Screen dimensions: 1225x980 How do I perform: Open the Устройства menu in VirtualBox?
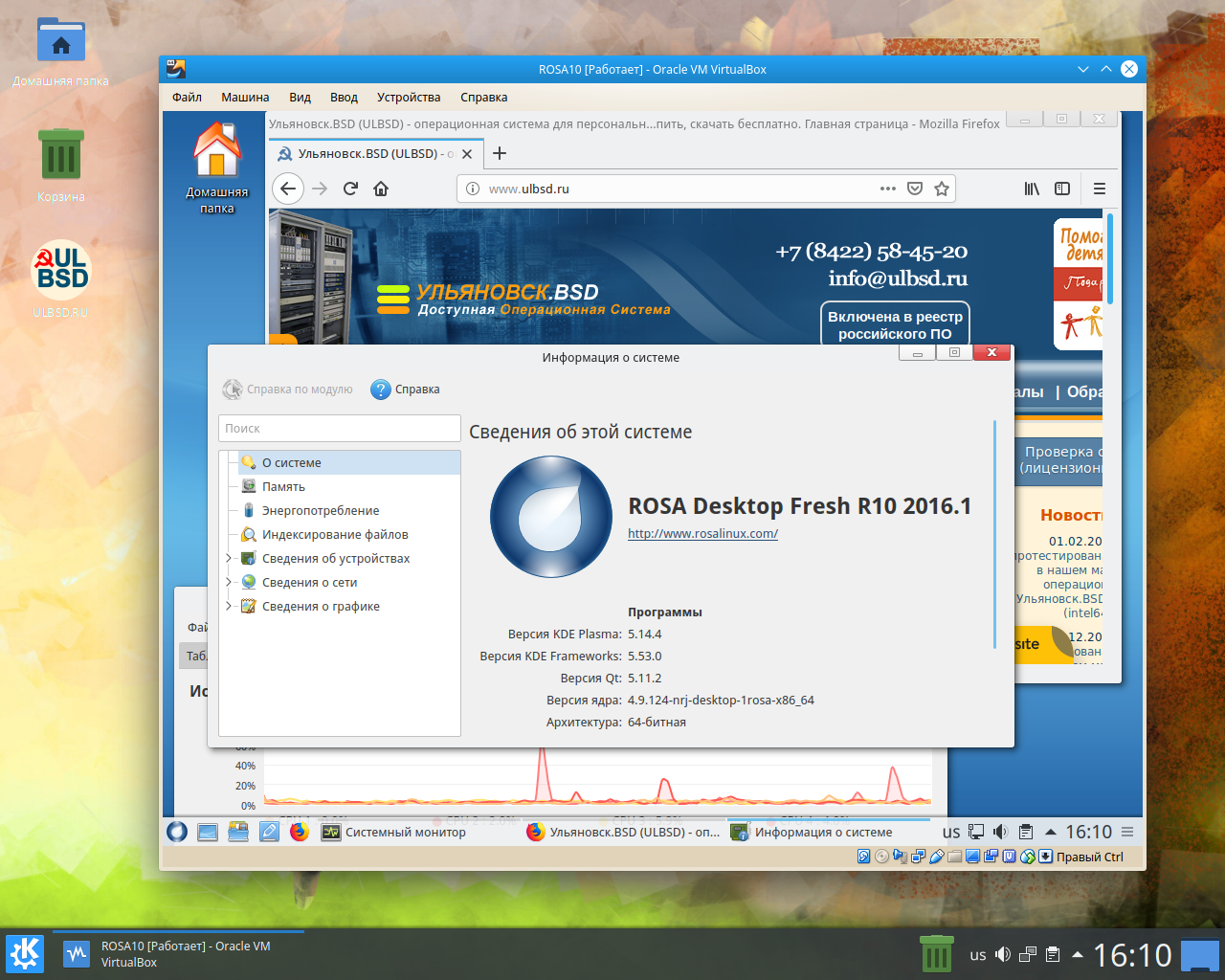[409, 97]
